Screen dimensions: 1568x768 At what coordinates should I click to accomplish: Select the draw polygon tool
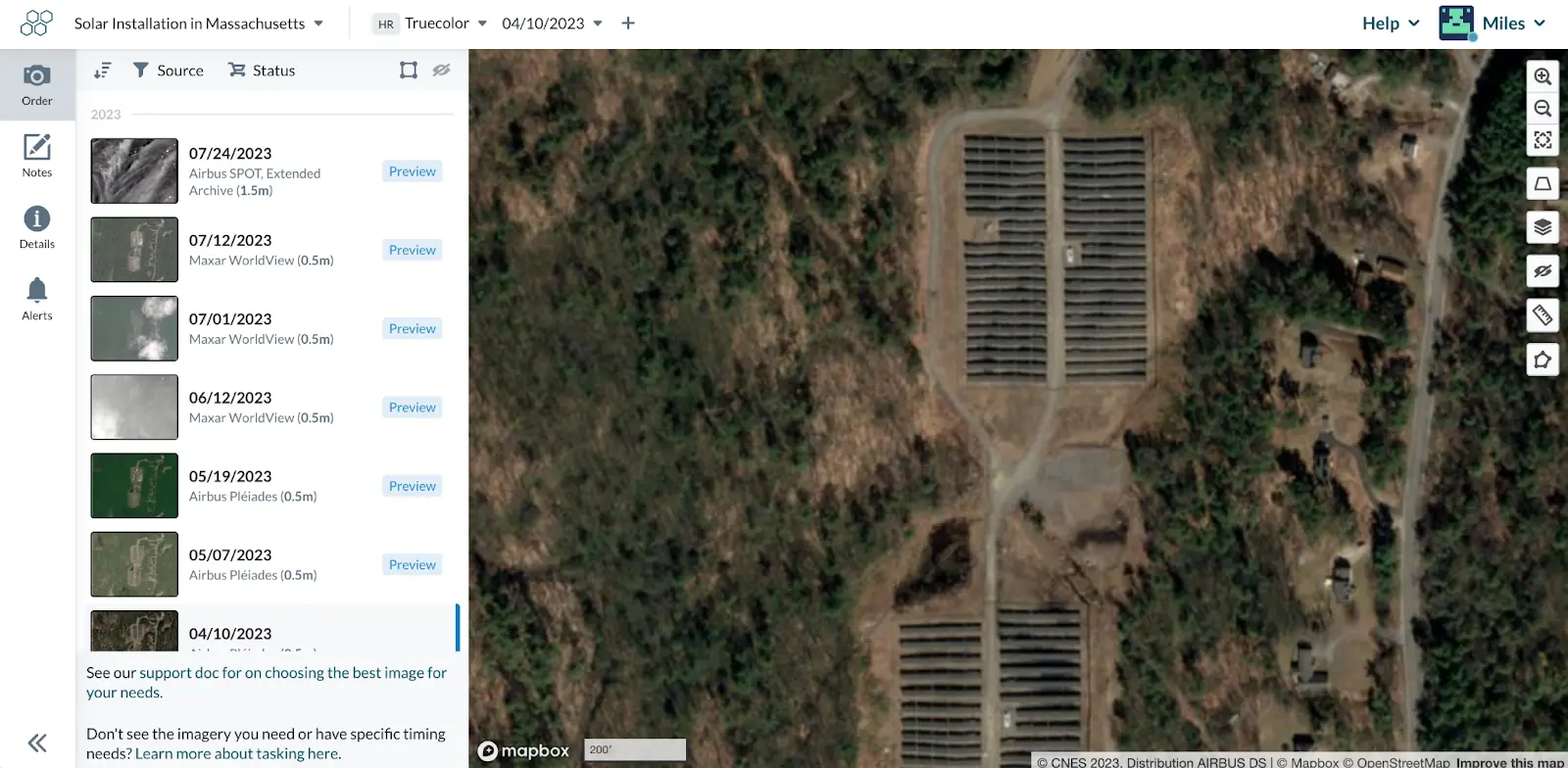click(x=1543, y=360)
